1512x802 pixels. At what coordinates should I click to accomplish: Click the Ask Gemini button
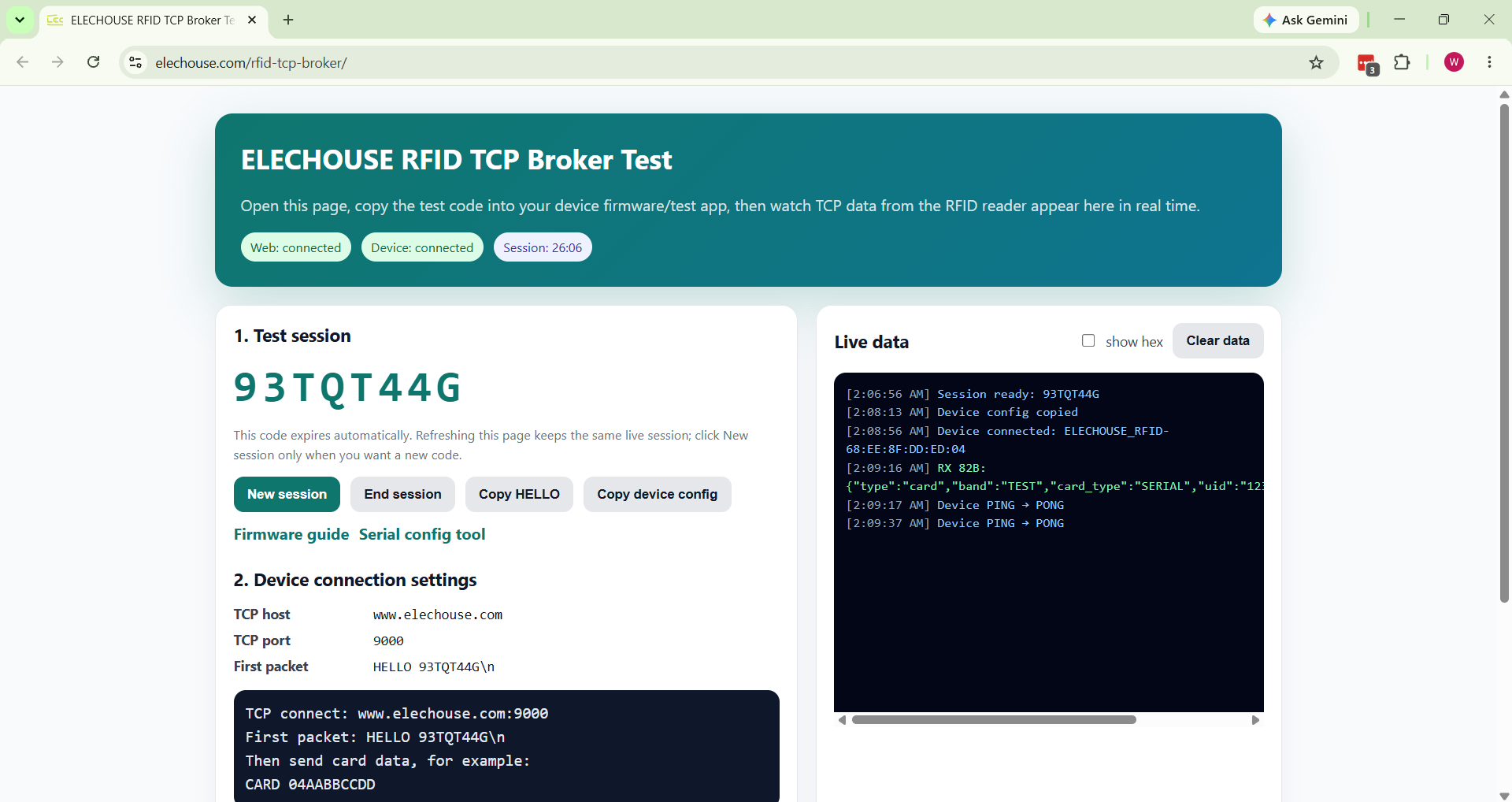point(1306,20)
